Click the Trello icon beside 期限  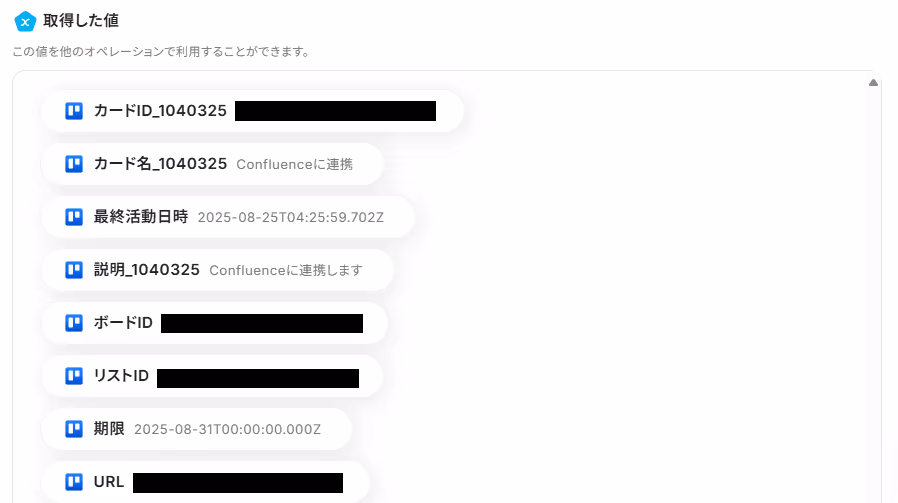click(74, 429)
